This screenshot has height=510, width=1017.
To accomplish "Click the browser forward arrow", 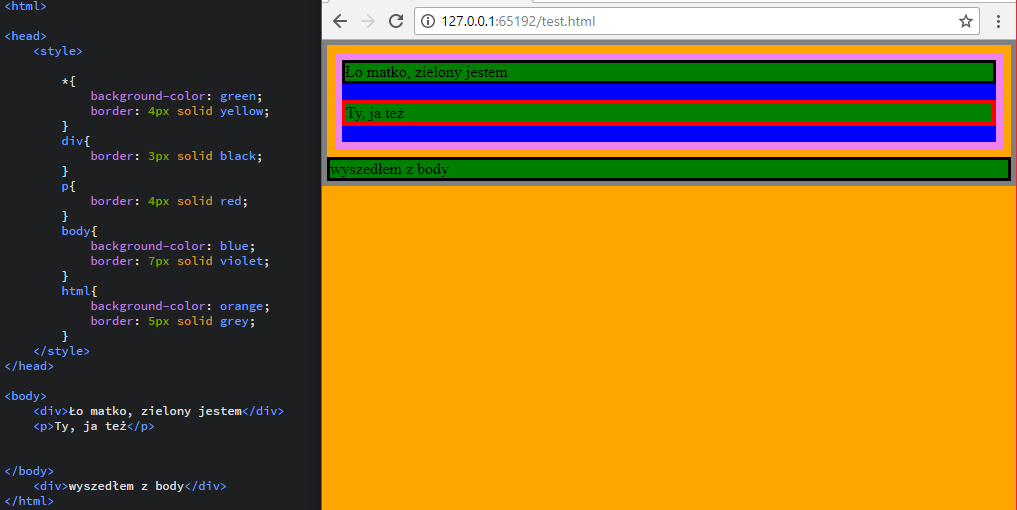I will (368, 21).
